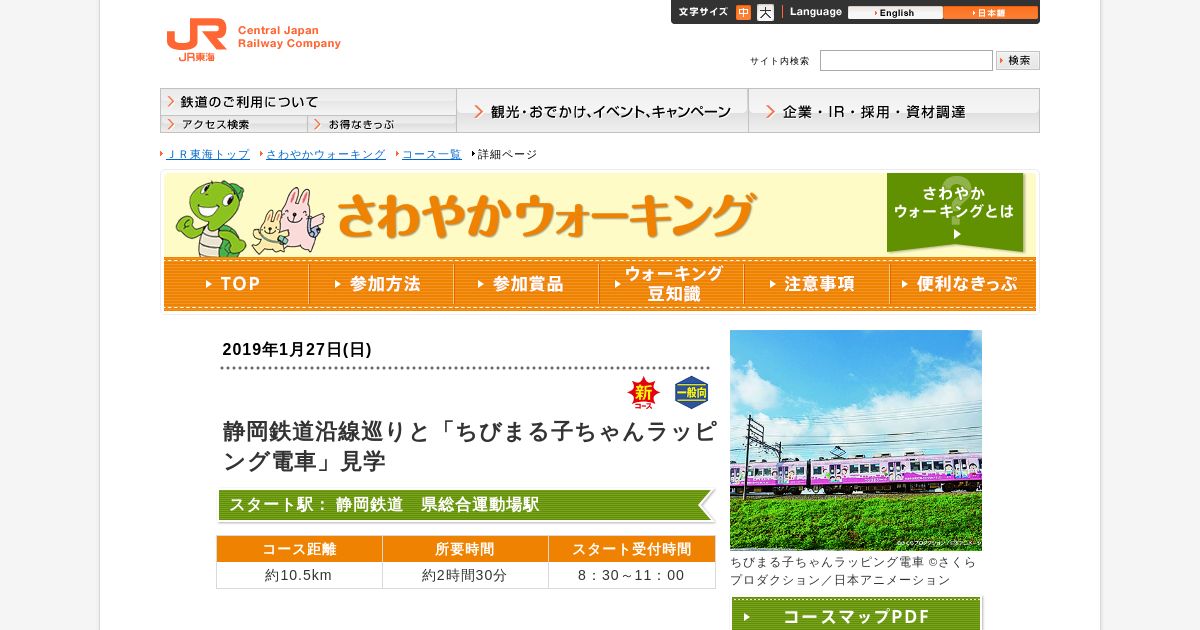Click the 文字サイズ label
The width and height of the screenshot is (1200, 630).
(x=703, y=12)
